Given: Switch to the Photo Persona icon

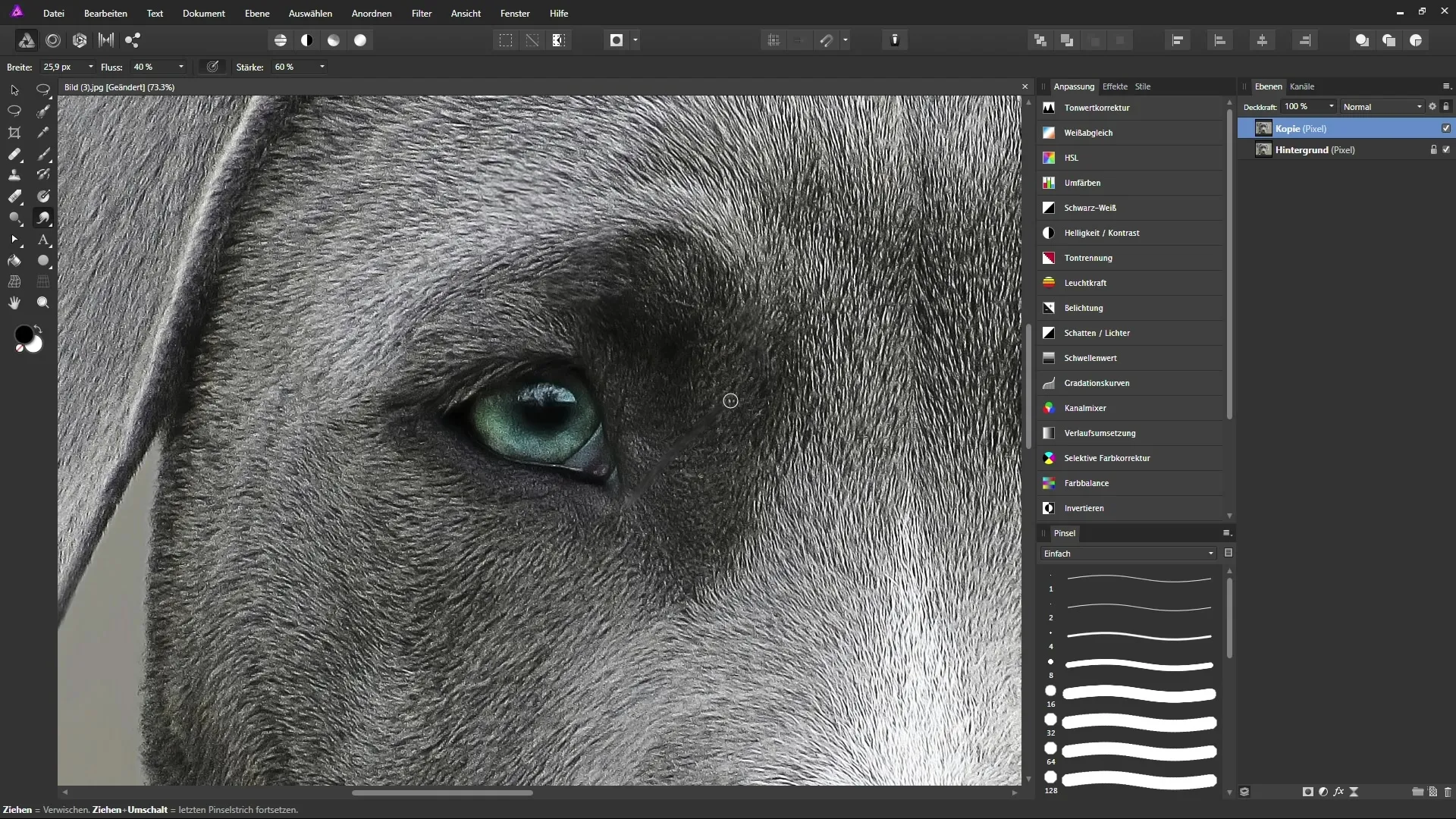Looking at the screenshot, I should pyautogui.click(x=26, y=40).
